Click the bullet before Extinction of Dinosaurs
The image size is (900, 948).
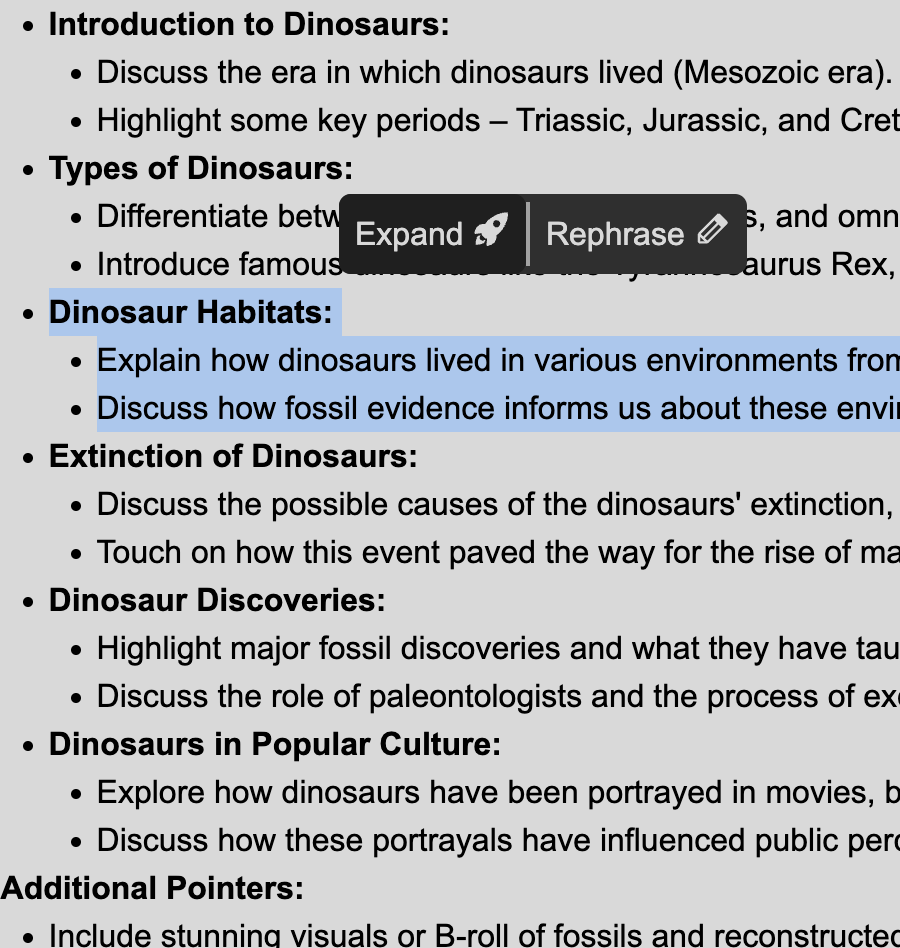(26, 456)
